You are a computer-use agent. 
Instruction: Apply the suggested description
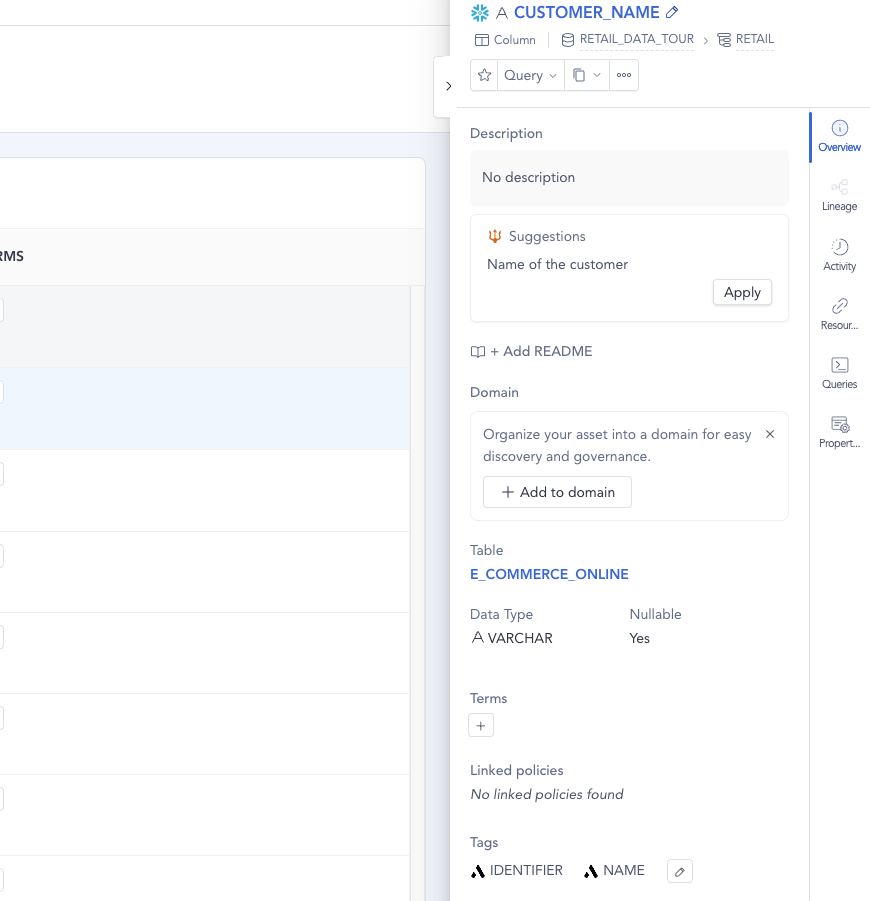[x=742, y=292]
